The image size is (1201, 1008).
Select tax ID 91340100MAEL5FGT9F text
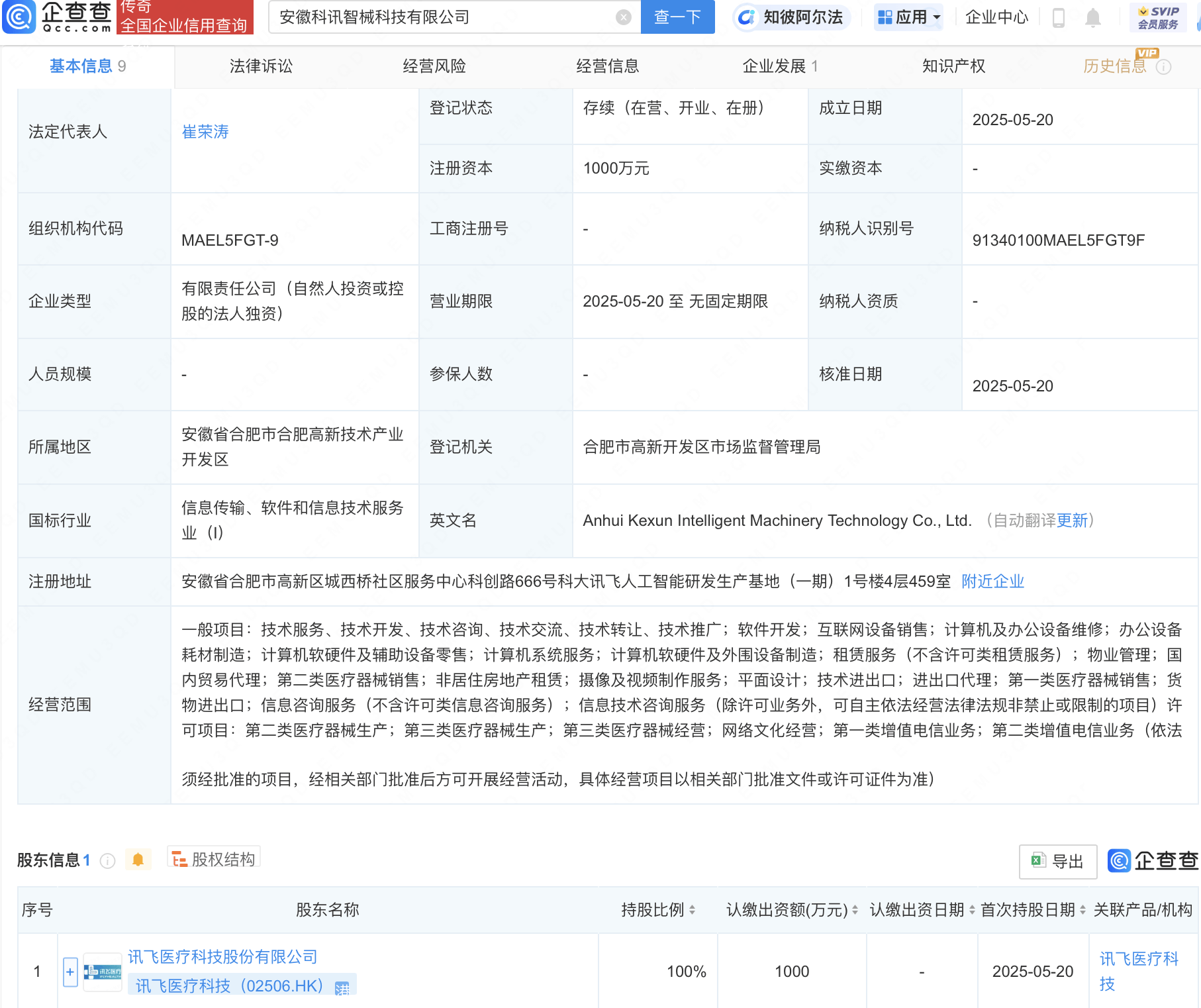coord(1058,240)
